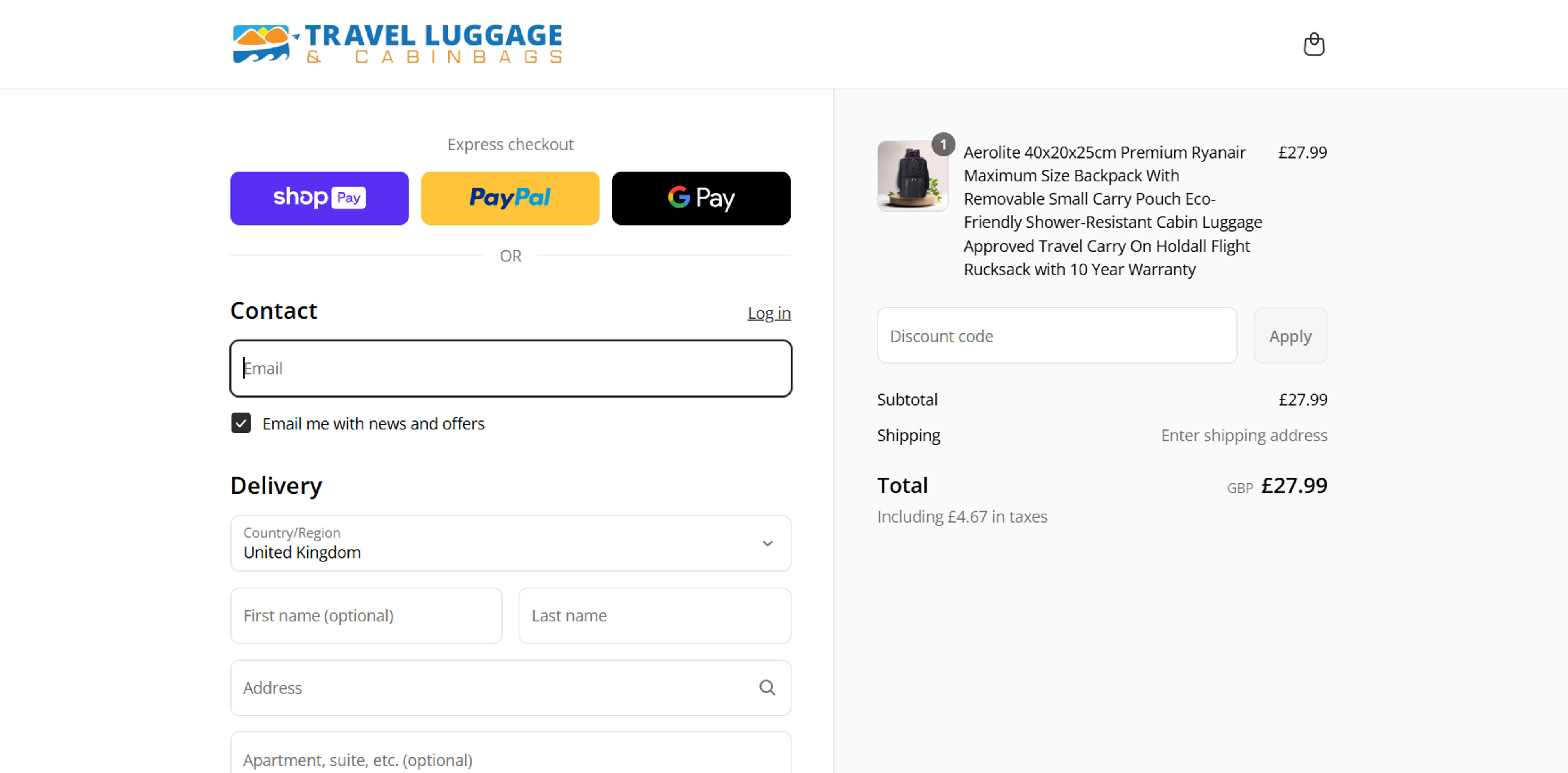1568x773 pixels.
Task: Click the Enter shipping address text
Action: click(1243, 436)
